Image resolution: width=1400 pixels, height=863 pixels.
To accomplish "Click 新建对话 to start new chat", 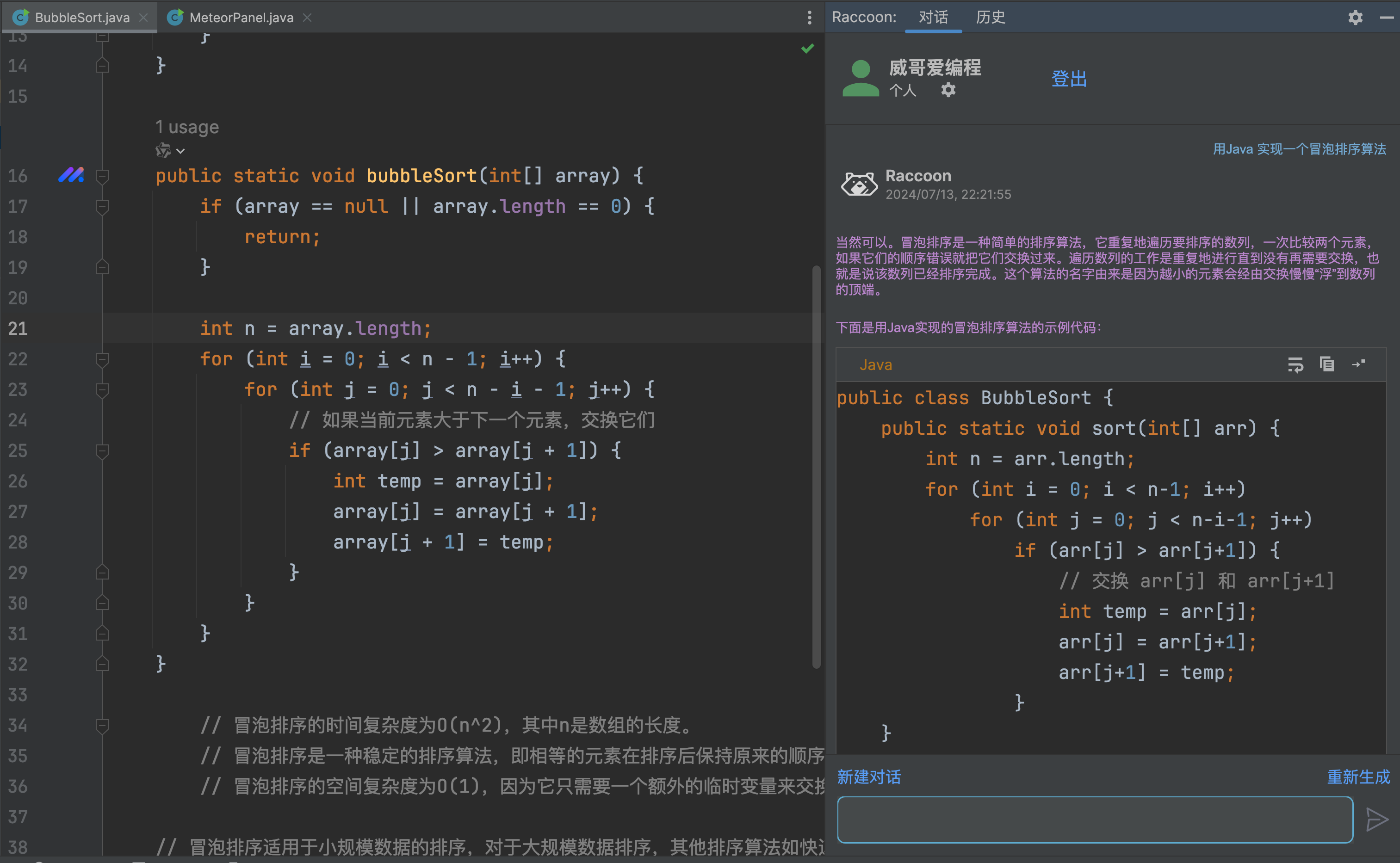I will click(868, 777).
